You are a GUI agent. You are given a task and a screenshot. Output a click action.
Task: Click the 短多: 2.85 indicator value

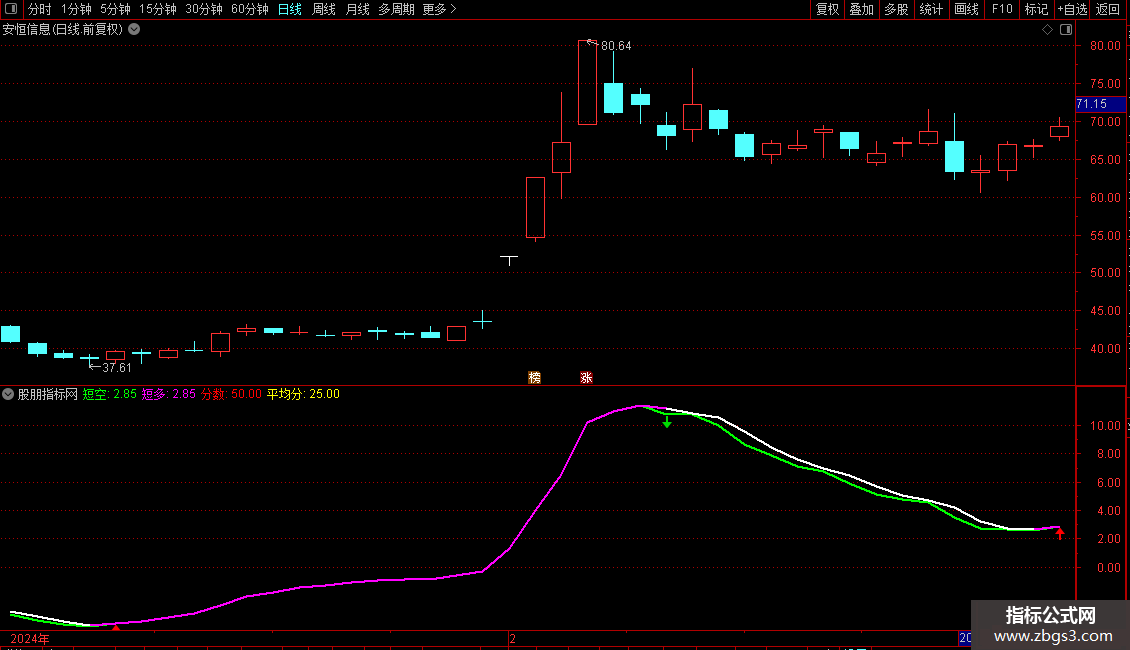[x=169, y=394]
